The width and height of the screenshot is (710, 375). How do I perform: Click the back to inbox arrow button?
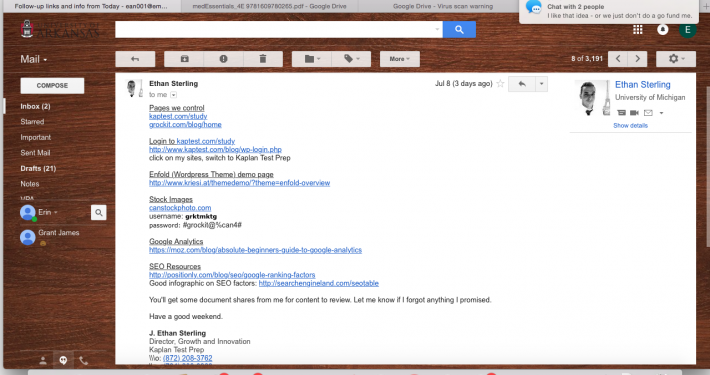coord(135,59)
